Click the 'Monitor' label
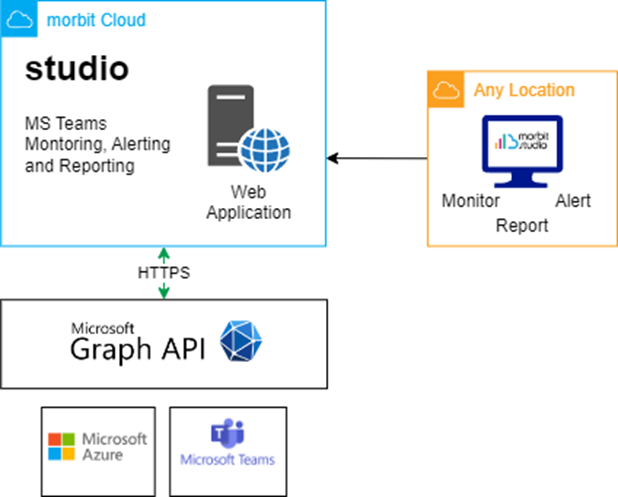Viewport: 618px width, 497px height. [x=471, y=201]
